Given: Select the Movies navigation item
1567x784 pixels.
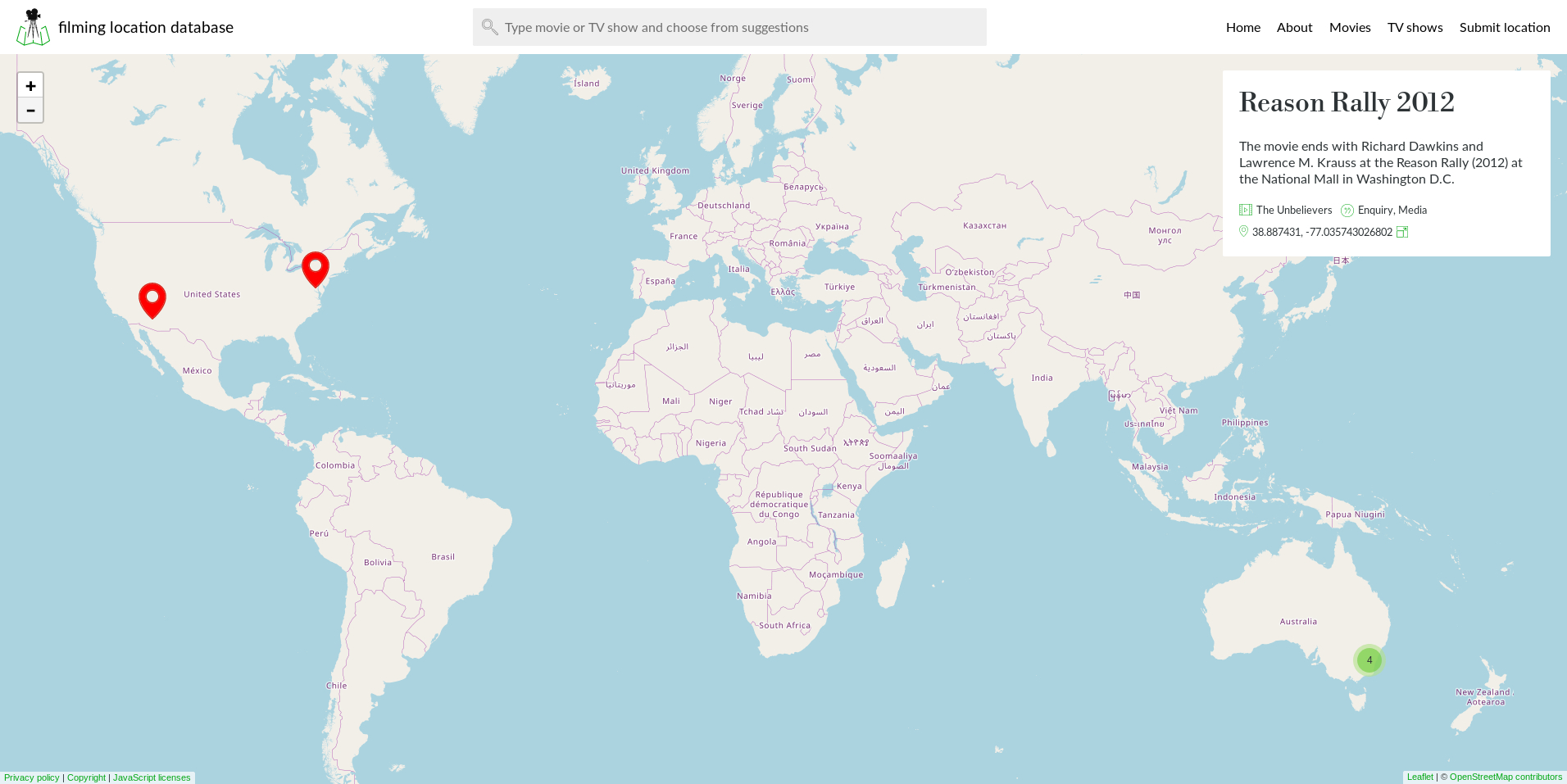Looking at the screenshot, I should click(1350, 27).
